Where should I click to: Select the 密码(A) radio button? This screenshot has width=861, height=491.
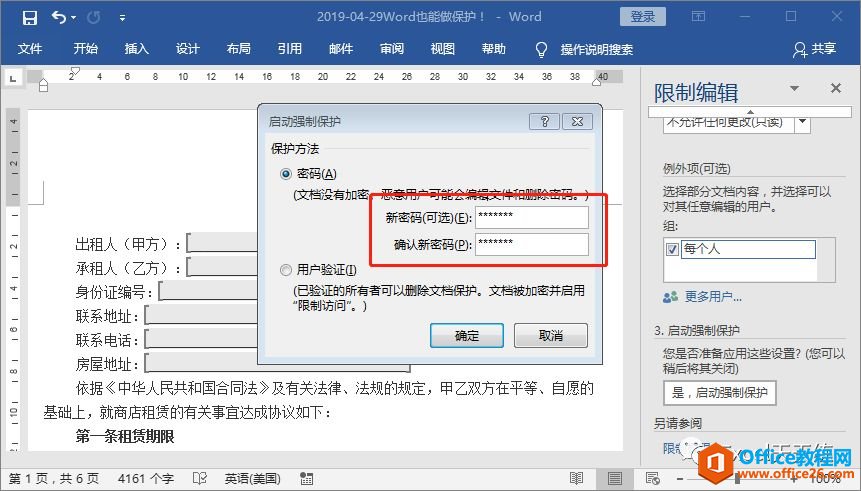click(x=286, y=174)
